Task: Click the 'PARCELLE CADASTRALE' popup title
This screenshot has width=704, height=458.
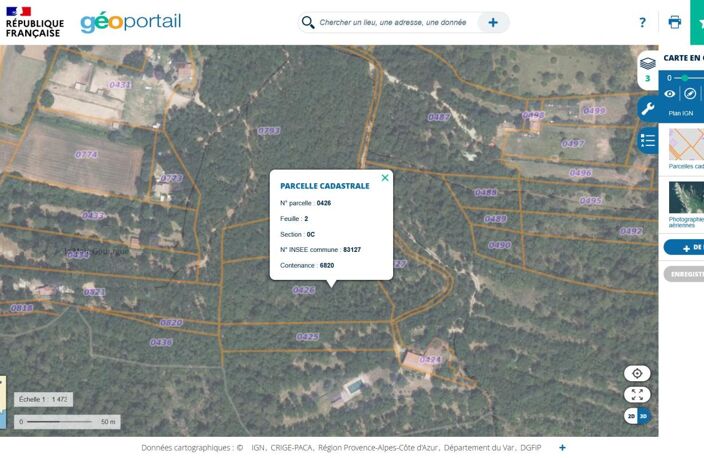Action: [x=325, y=186]
